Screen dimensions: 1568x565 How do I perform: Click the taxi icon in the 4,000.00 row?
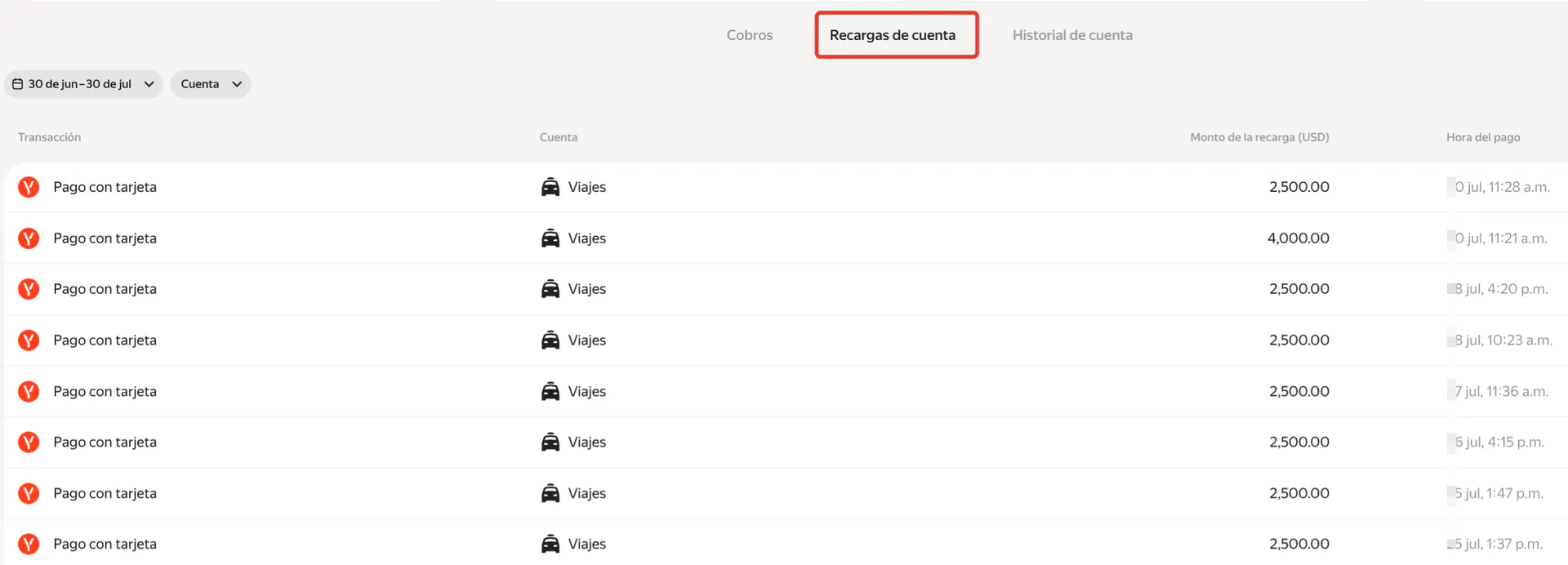click(x=550, y=238)
